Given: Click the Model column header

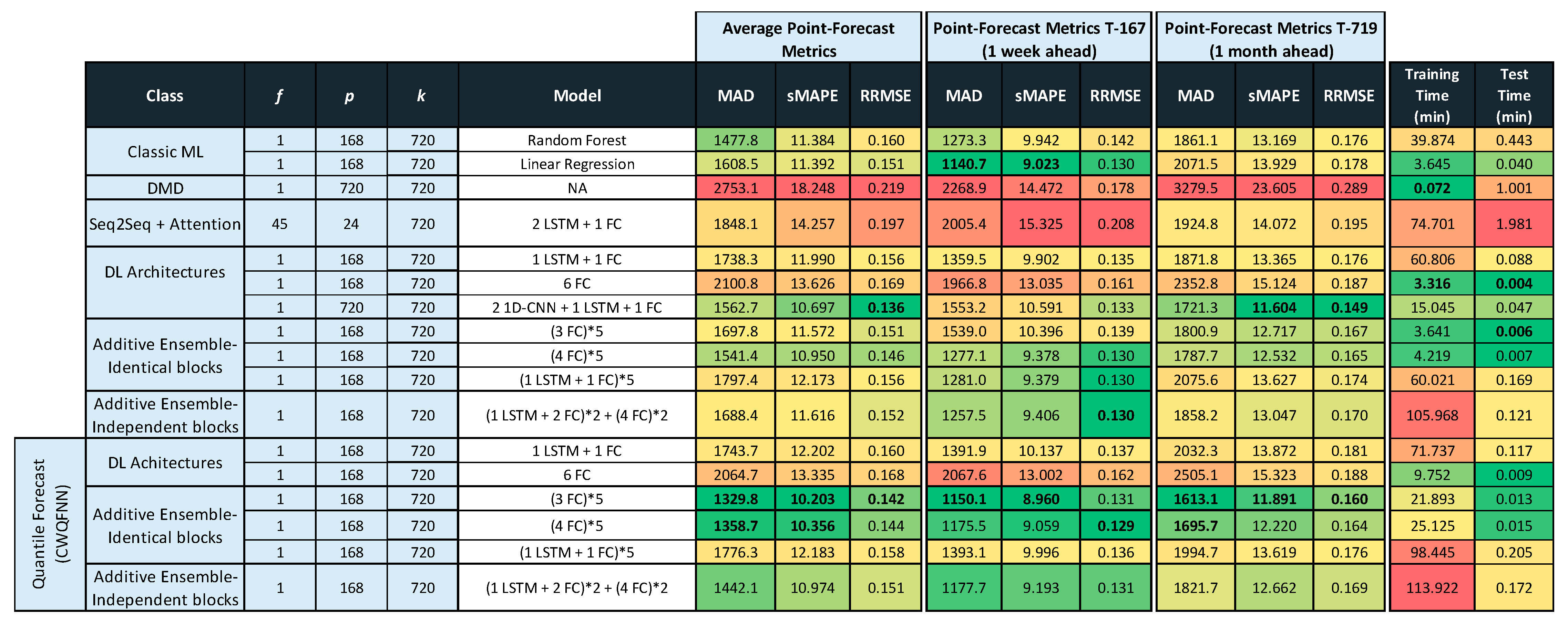Looking at the screenshot, I should pos(576,95).
